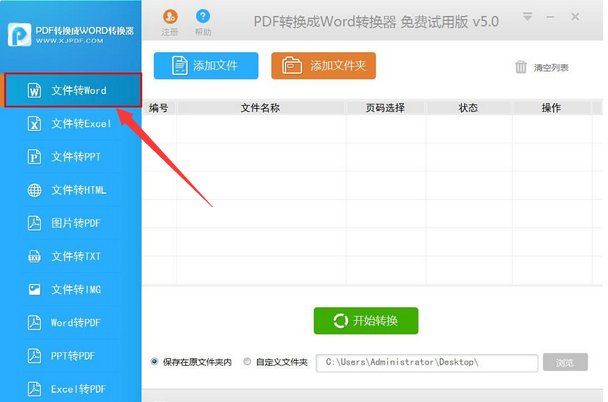The image size is (608, 402).
Task: Click the Word document icon in sidebar
Action: pyautogui.click(x=35, y=90)
